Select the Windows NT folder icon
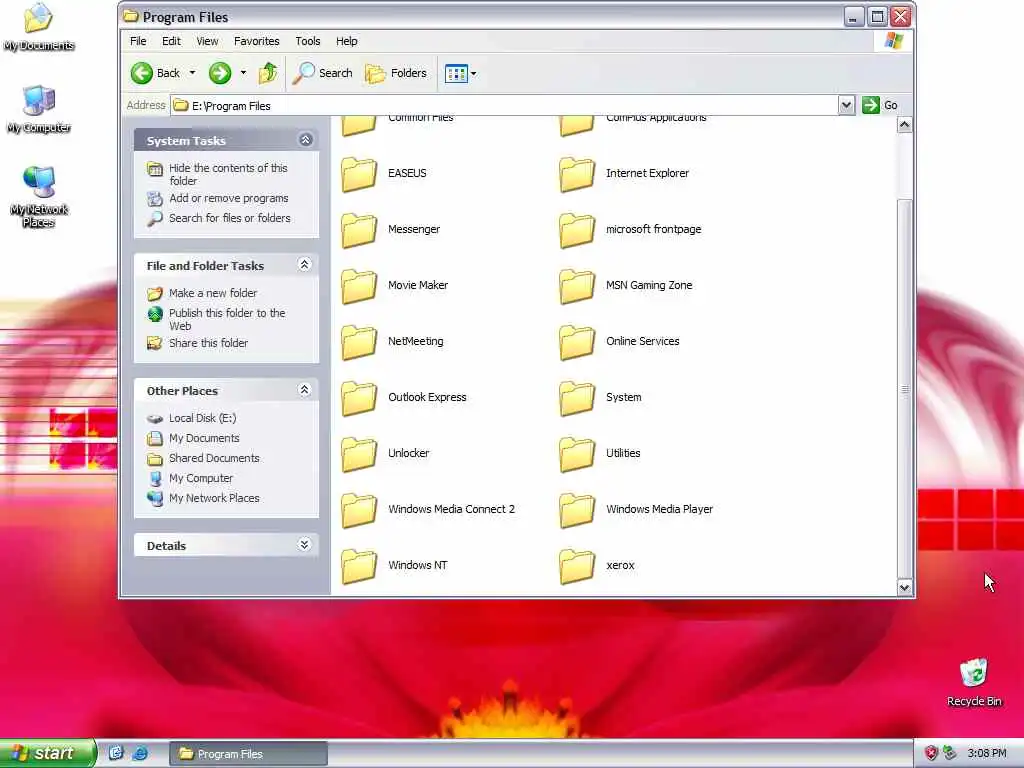1024x768 pixels. click(x=359, y=566)
